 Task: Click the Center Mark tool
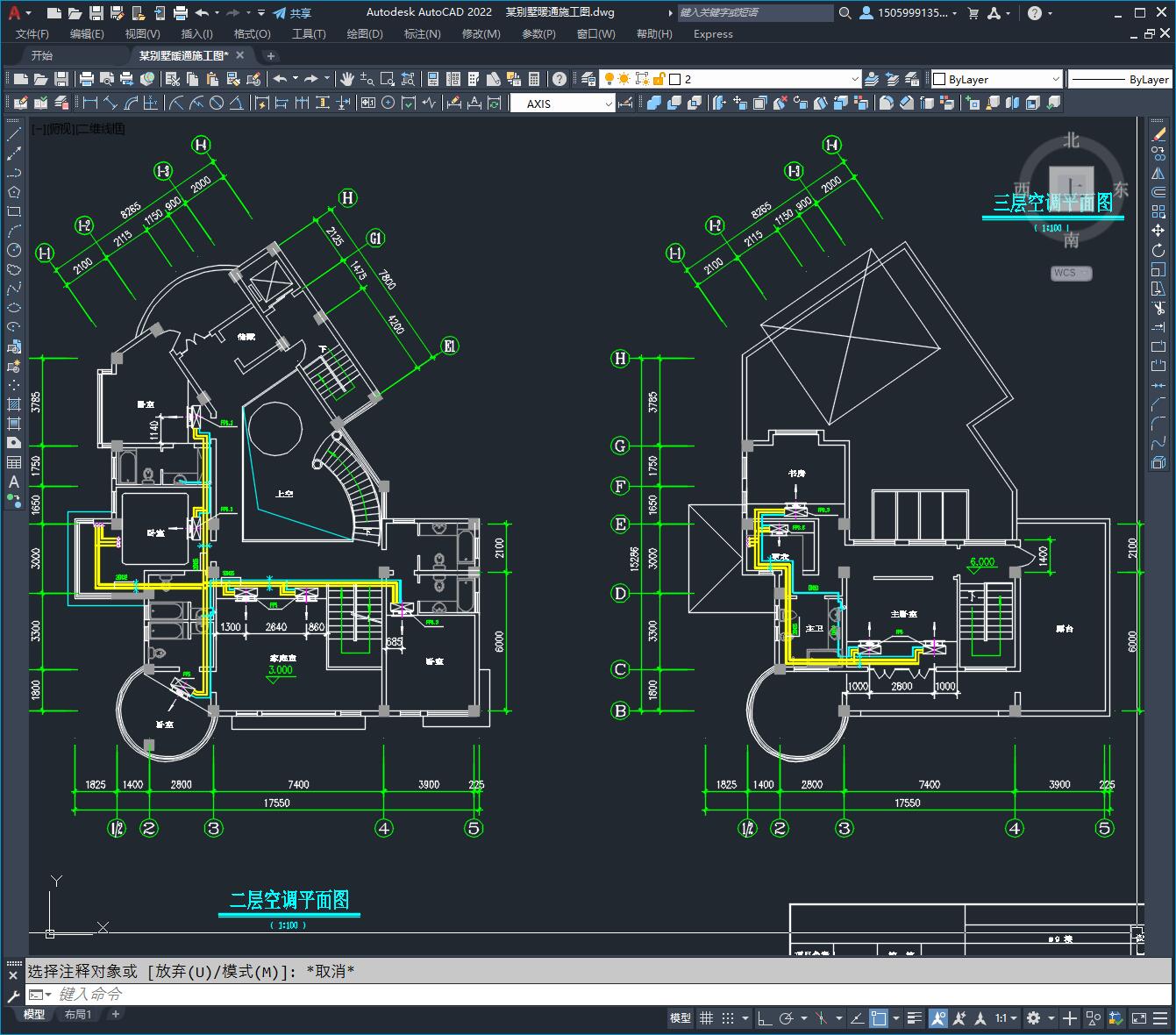388,103
